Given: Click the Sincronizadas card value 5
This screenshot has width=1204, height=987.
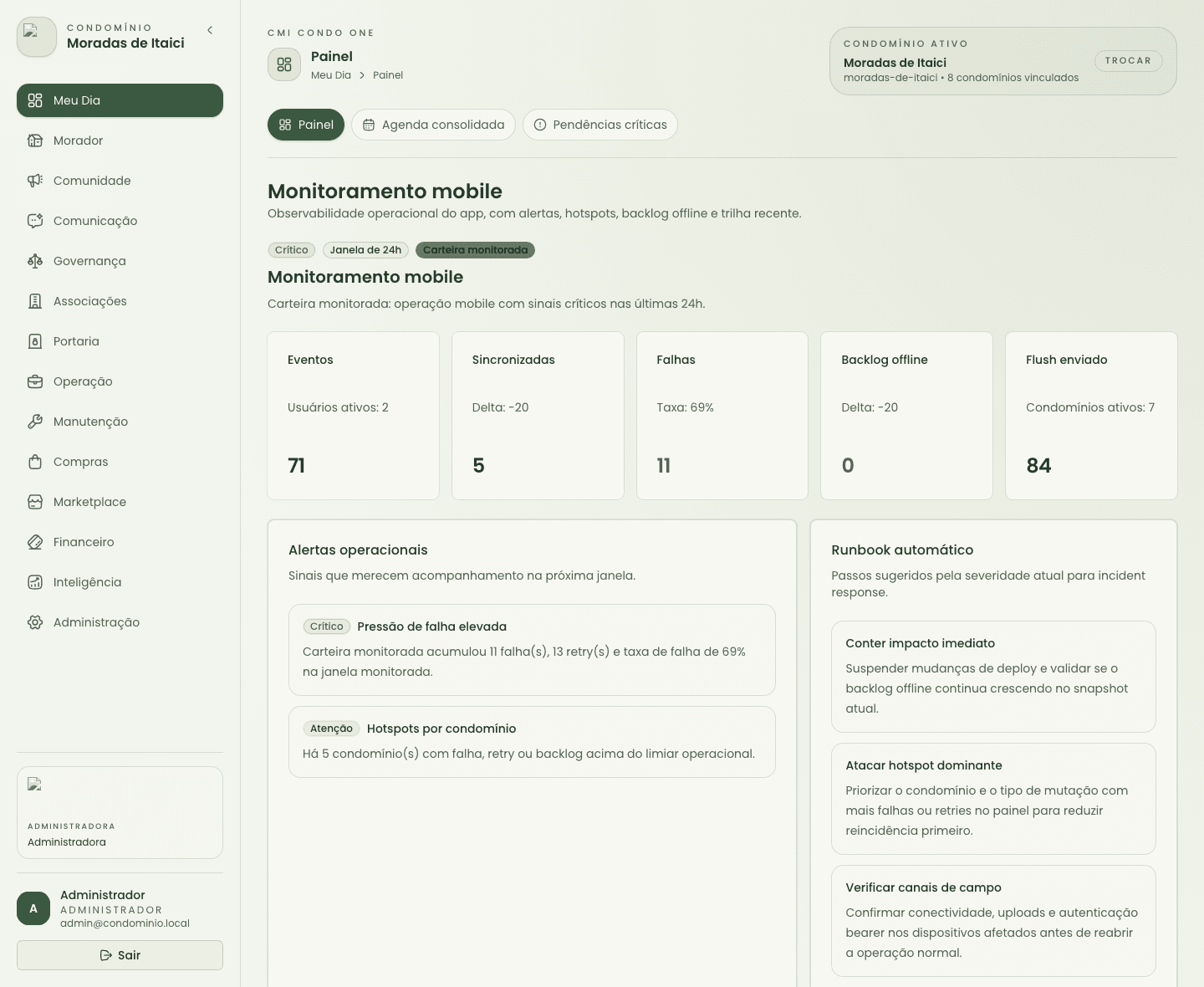Looking at the screenshot, I should 478,466.
